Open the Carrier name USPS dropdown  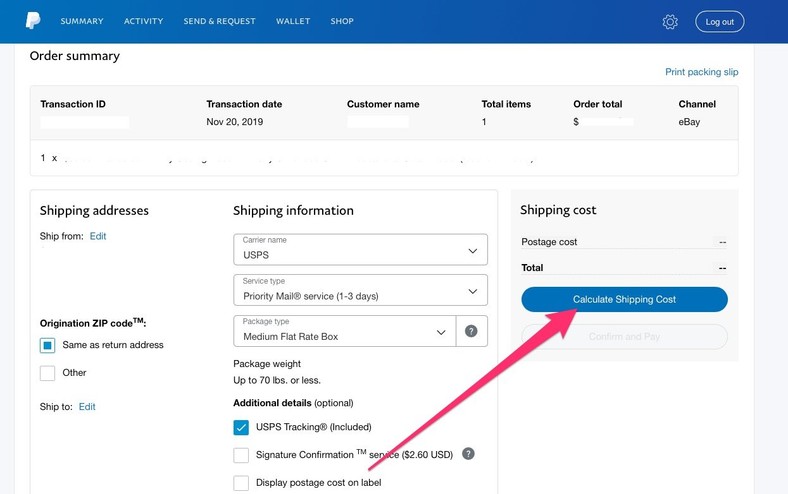point(360,249)
